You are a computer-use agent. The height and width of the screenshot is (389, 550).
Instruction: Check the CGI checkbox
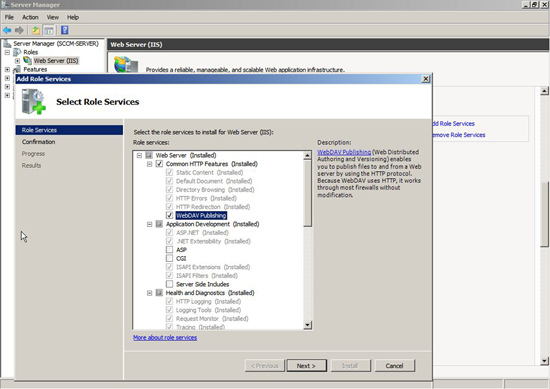pyautogui.click(x=169, y=259)
